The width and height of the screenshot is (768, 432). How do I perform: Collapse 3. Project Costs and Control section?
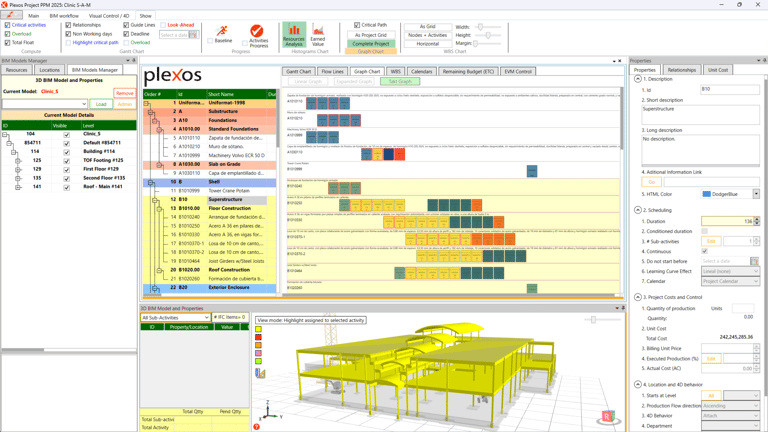637,297
